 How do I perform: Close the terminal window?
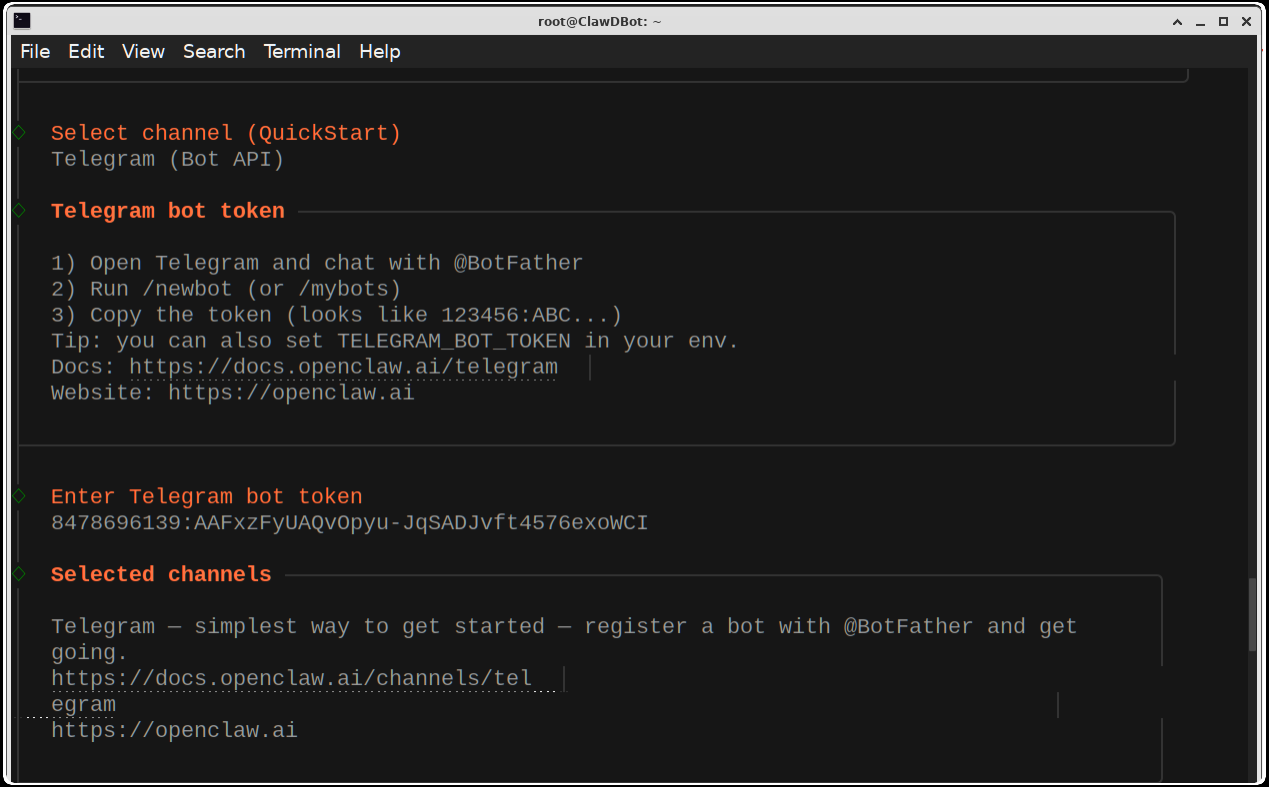[x=1247, y=21]
